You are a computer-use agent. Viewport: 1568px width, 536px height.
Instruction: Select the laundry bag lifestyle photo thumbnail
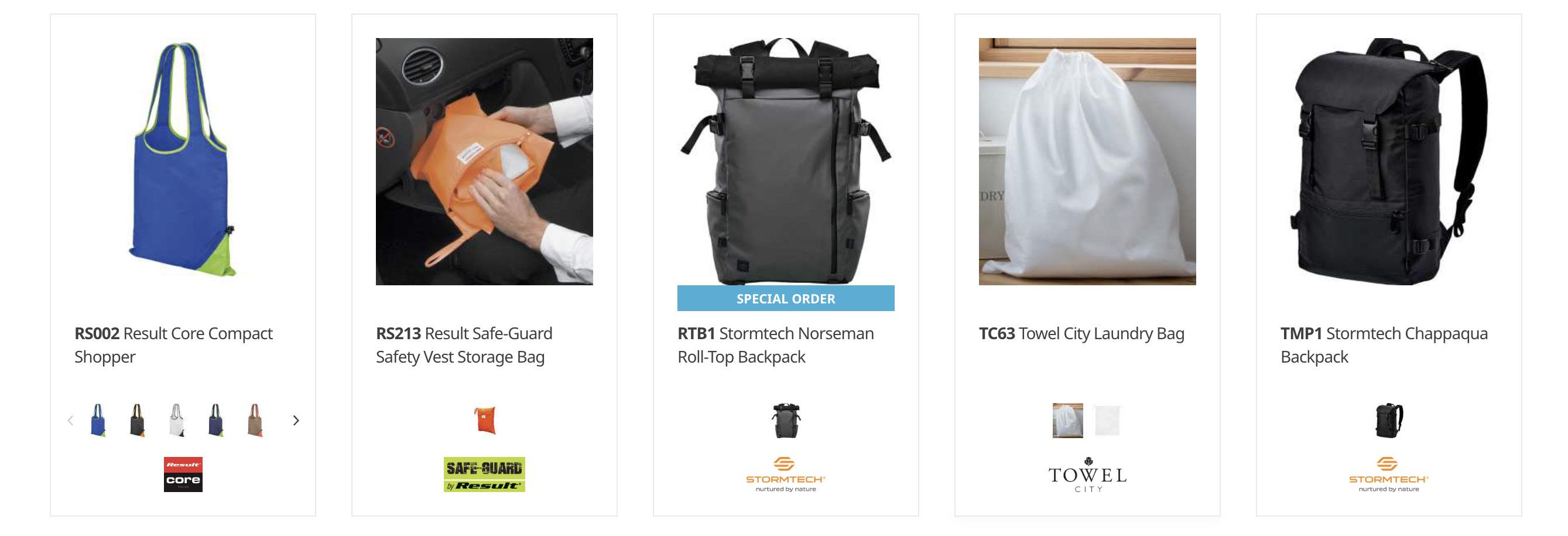pyautogui.click(x=1067, y=420)
